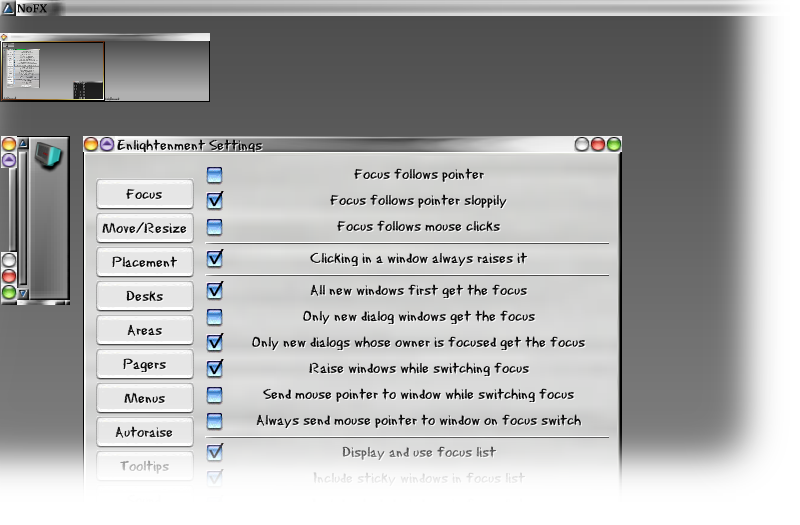Click the NoFX title text in top bar

click(x=32, y=8)
